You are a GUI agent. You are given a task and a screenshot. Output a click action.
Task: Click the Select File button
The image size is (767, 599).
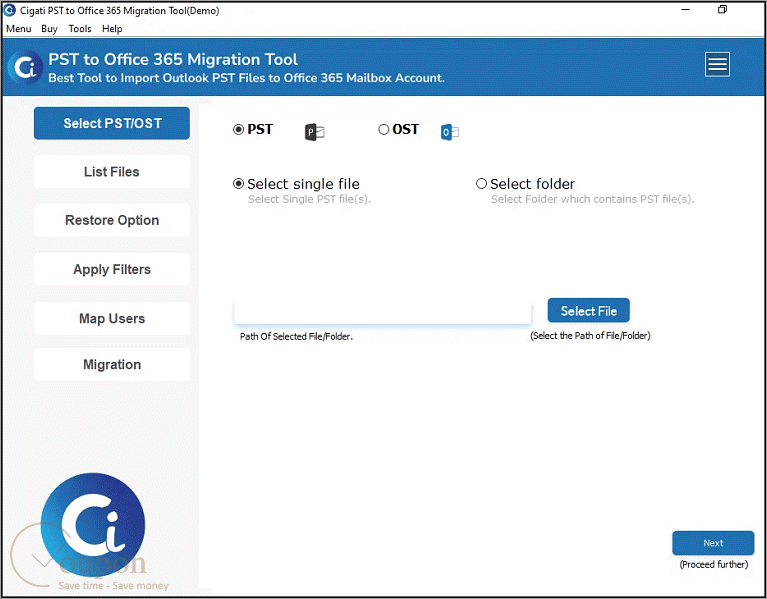coord(588,311)
